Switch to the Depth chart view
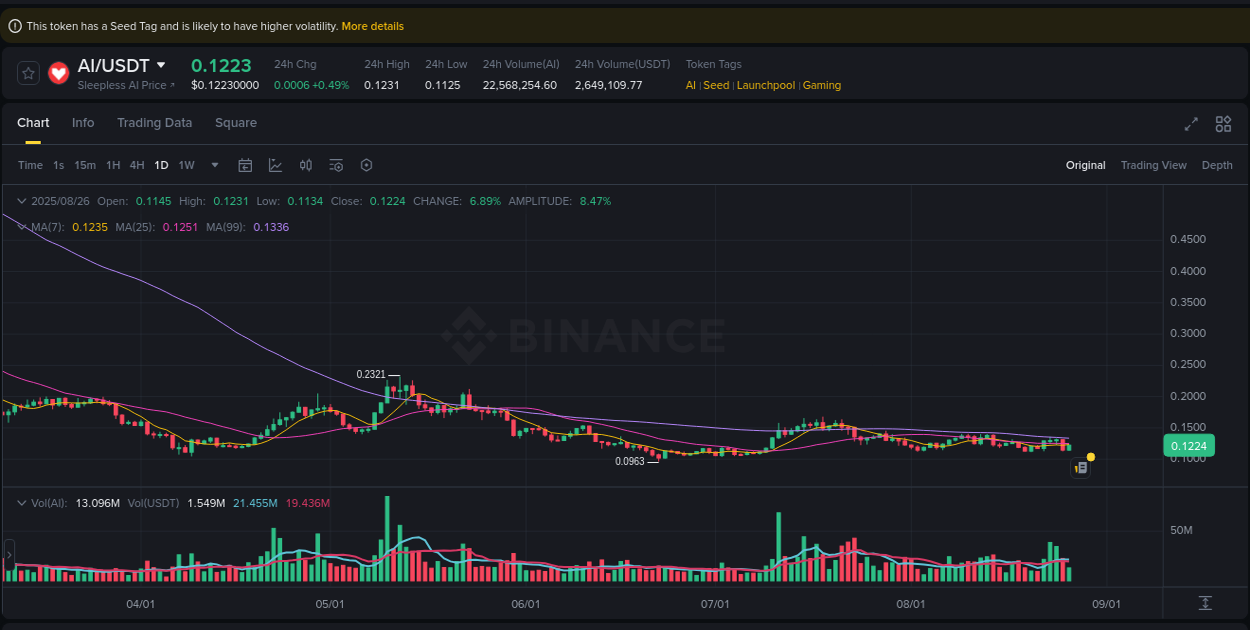 (1217, 165)
